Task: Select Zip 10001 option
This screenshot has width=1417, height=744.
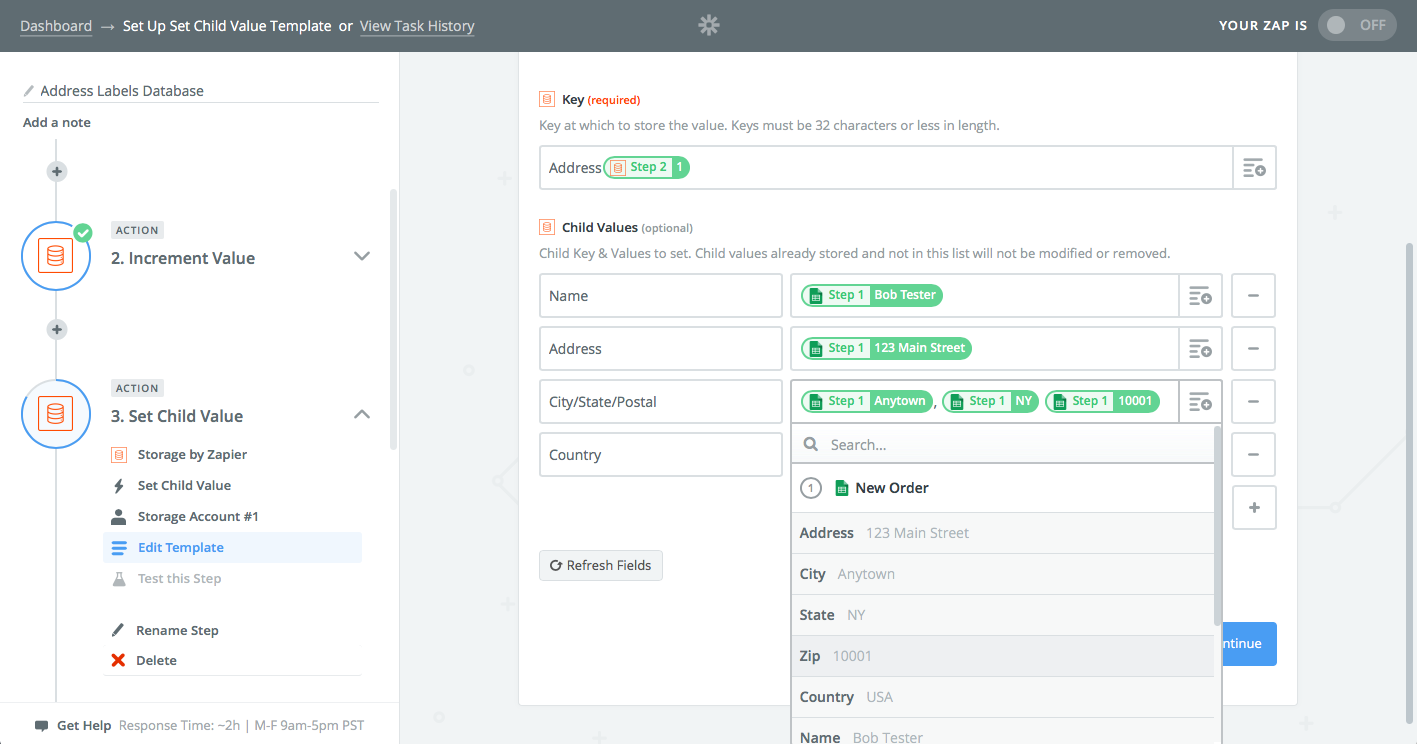Action: [1002, 657]
